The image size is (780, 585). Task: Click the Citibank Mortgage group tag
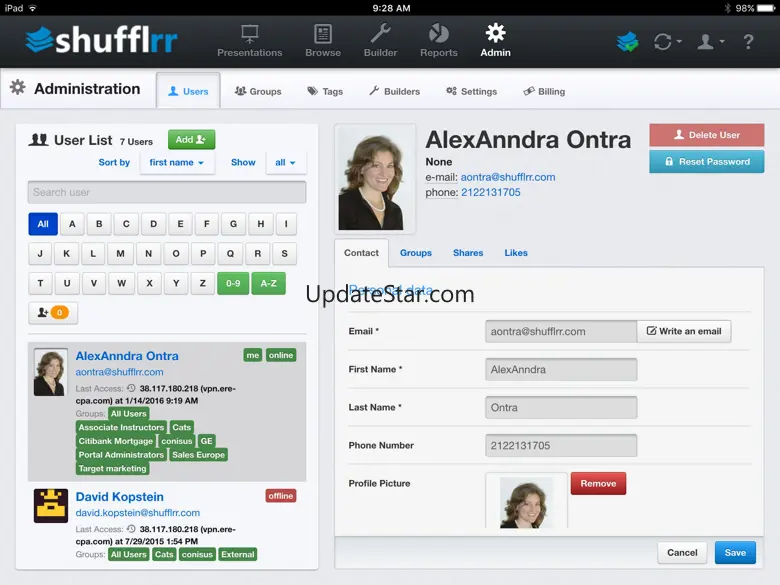tap(115, 441)
